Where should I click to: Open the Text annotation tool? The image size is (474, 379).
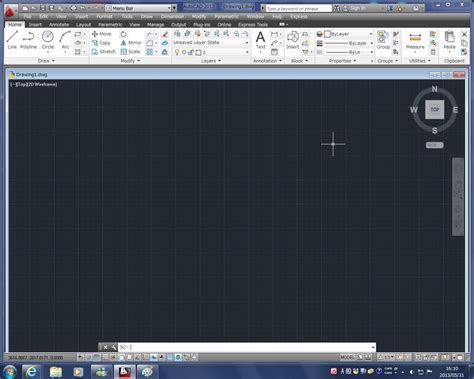(x=261, y=40)
